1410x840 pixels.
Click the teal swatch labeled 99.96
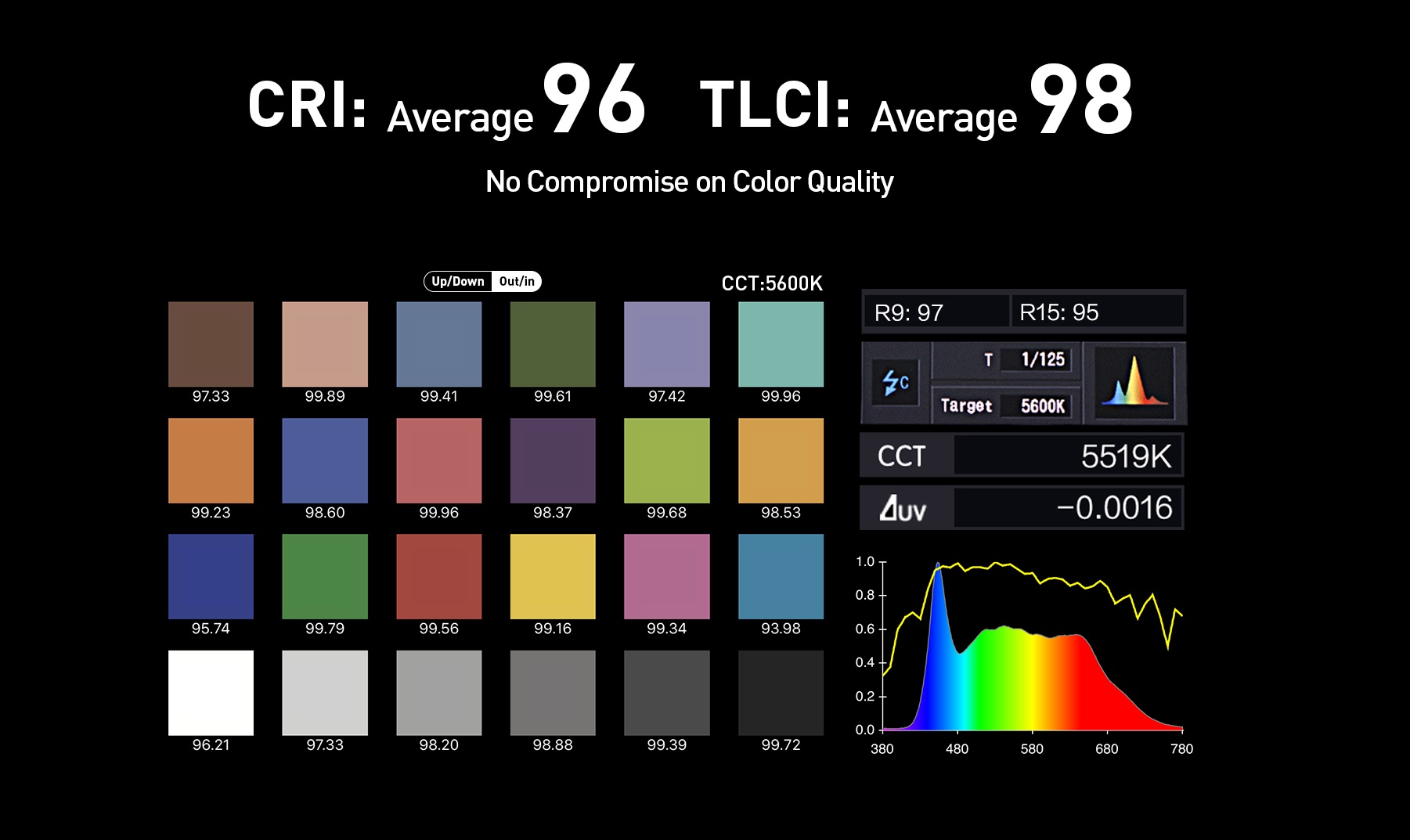(781, 344)
